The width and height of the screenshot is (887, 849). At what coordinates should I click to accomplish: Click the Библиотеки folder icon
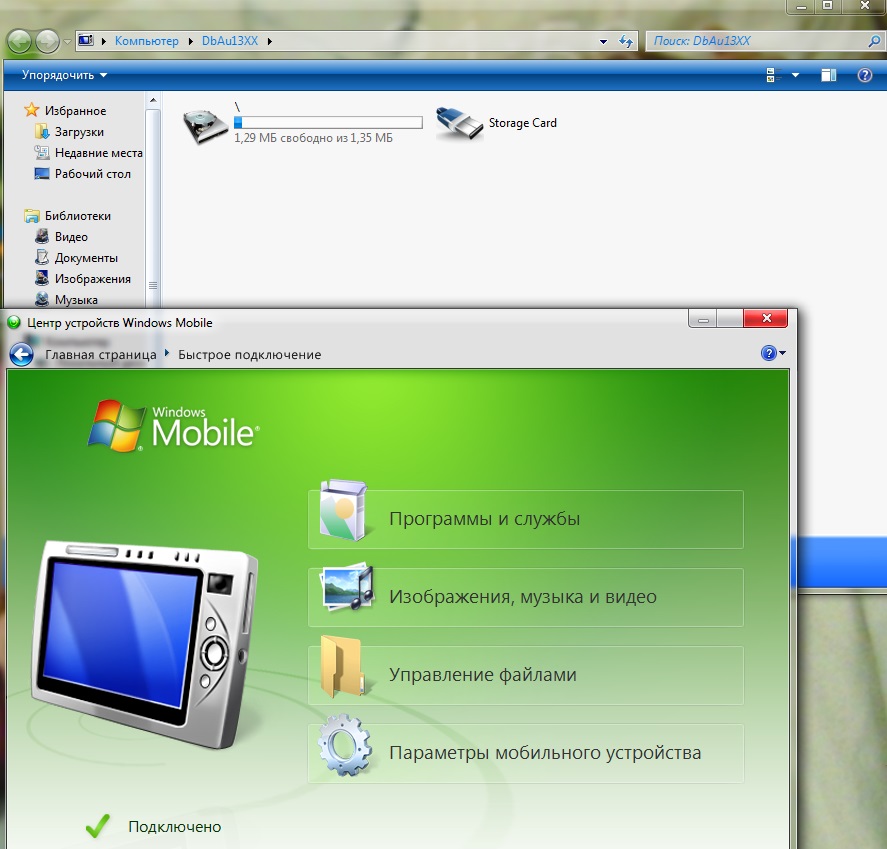click(32, 216)
